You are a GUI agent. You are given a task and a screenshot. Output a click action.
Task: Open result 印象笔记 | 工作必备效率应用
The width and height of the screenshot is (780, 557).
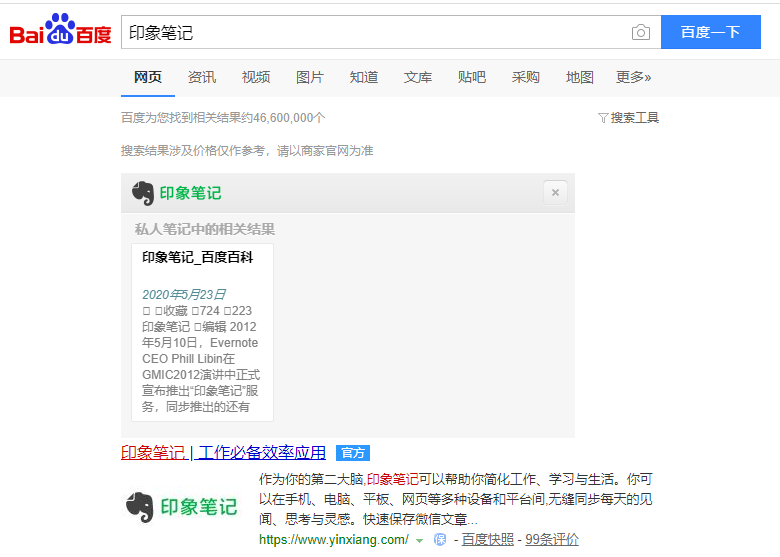tap(223, 453)
